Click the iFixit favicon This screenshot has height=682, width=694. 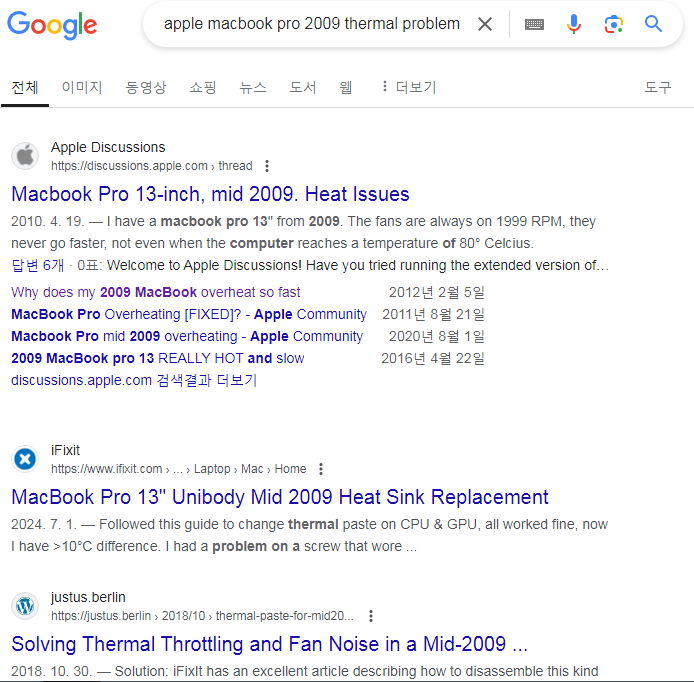point(25,459)
